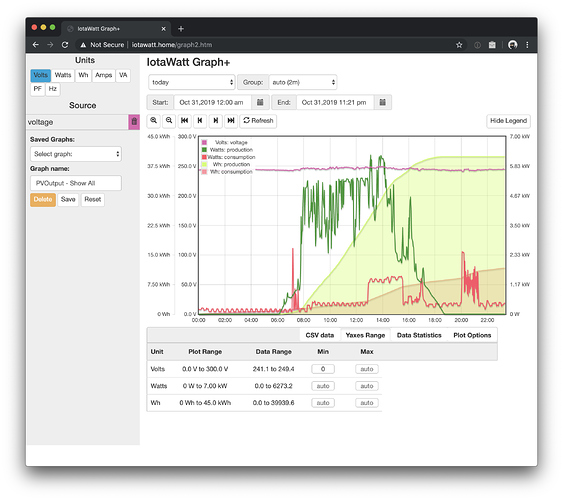Viewport: 562px width, 500px height.
Task: Select the Volts unit
Action: point(41,75)
